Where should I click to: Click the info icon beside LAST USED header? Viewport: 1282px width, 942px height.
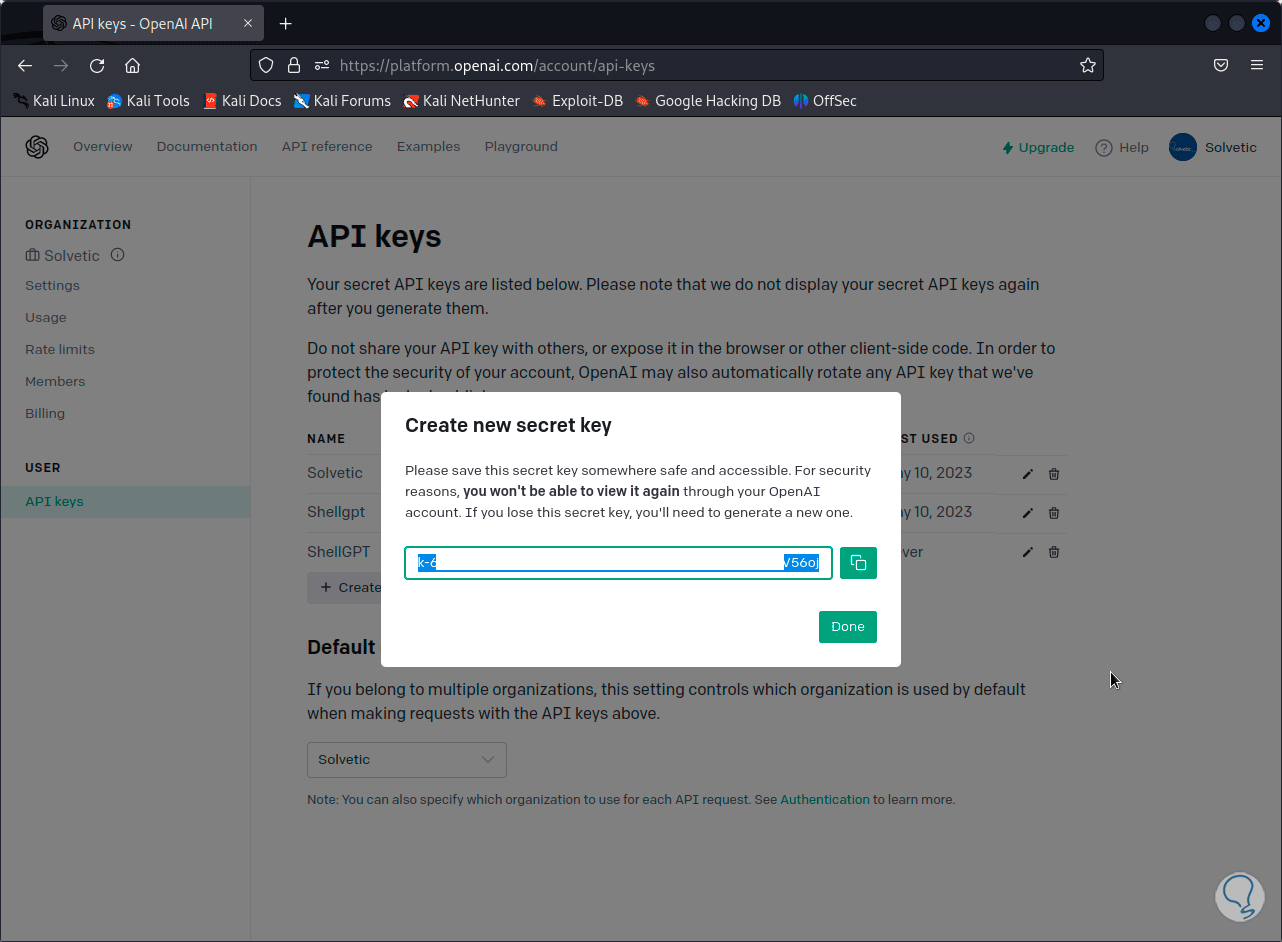pyautogui.click(x=969, y=438)
